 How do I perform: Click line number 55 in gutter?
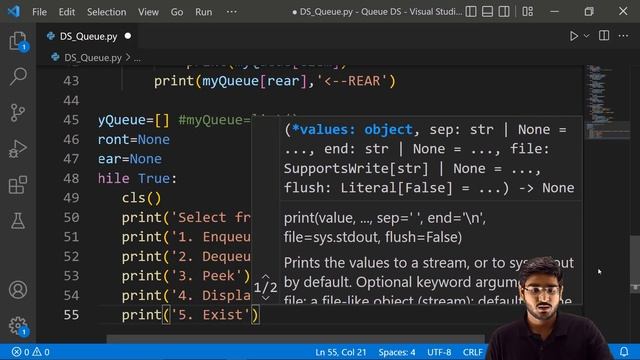(x=71, y=315)
